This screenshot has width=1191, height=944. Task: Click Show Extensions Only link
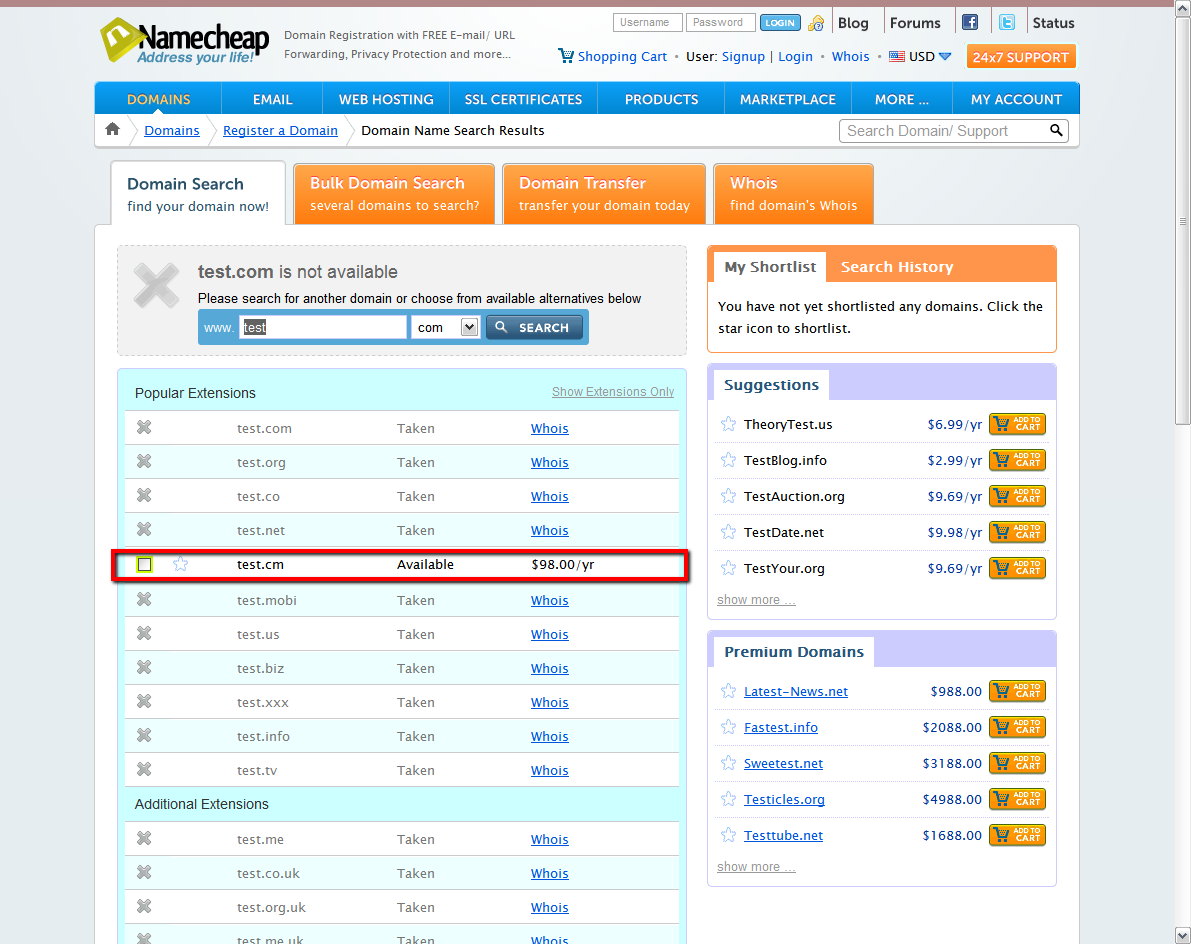tap(612, 391)
